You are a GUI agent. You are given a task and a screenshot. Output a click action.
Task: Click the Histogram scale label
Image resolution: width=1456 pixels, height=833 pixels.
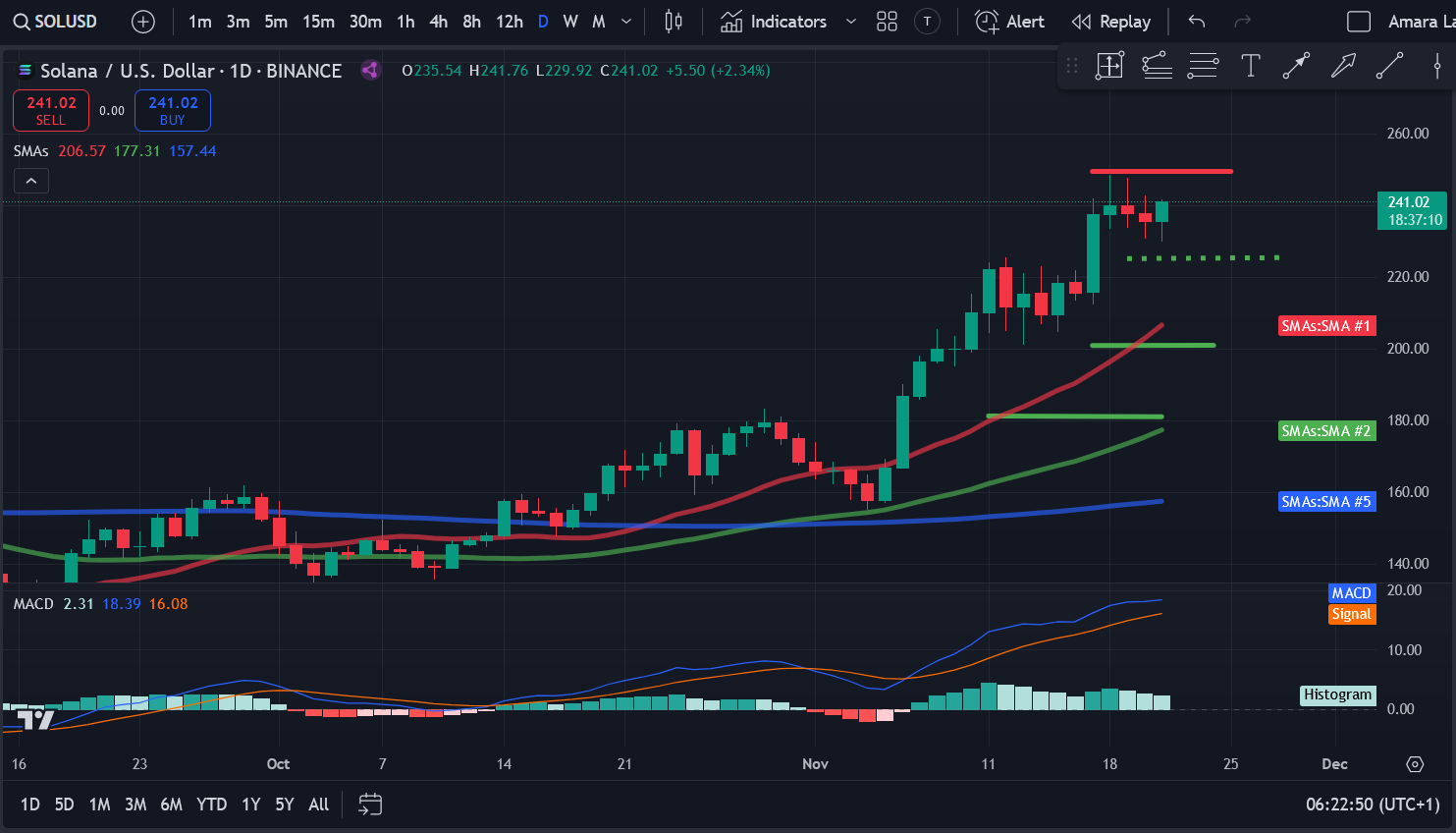1337,695
